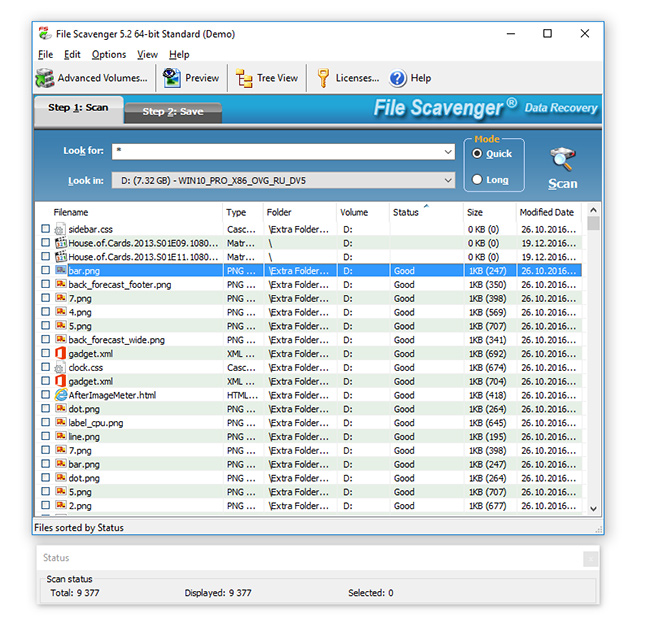Viewport: 650px width, 640px height.
Task: Check the label_cpu.png checkbox
Action: tap(46, 422)
